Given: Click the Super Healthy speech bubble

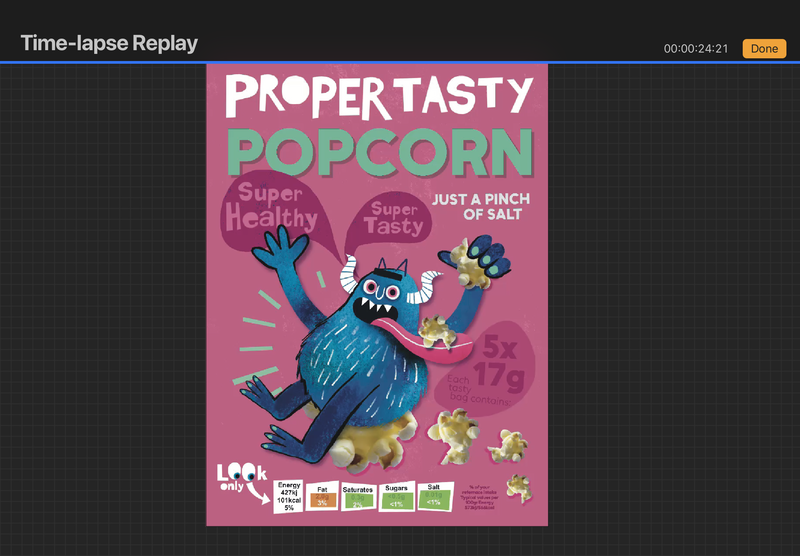Looking at the screenshot, I should point(270,207).
